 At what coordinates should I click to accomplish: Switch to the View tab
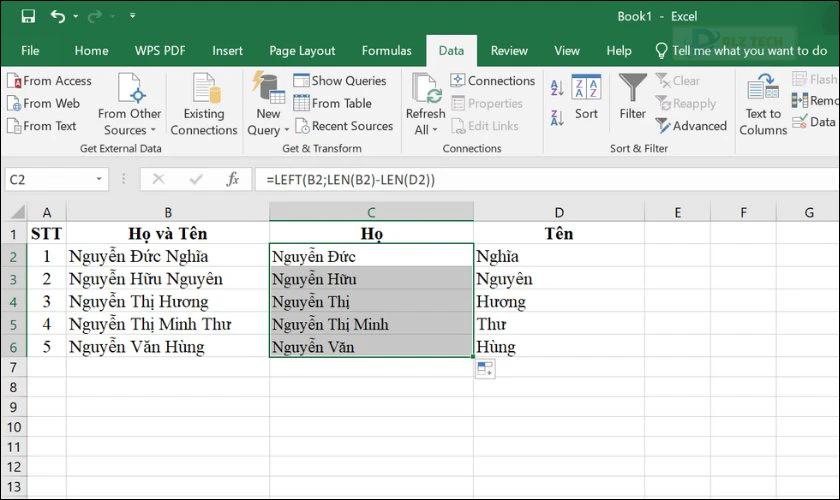point(567,51)
